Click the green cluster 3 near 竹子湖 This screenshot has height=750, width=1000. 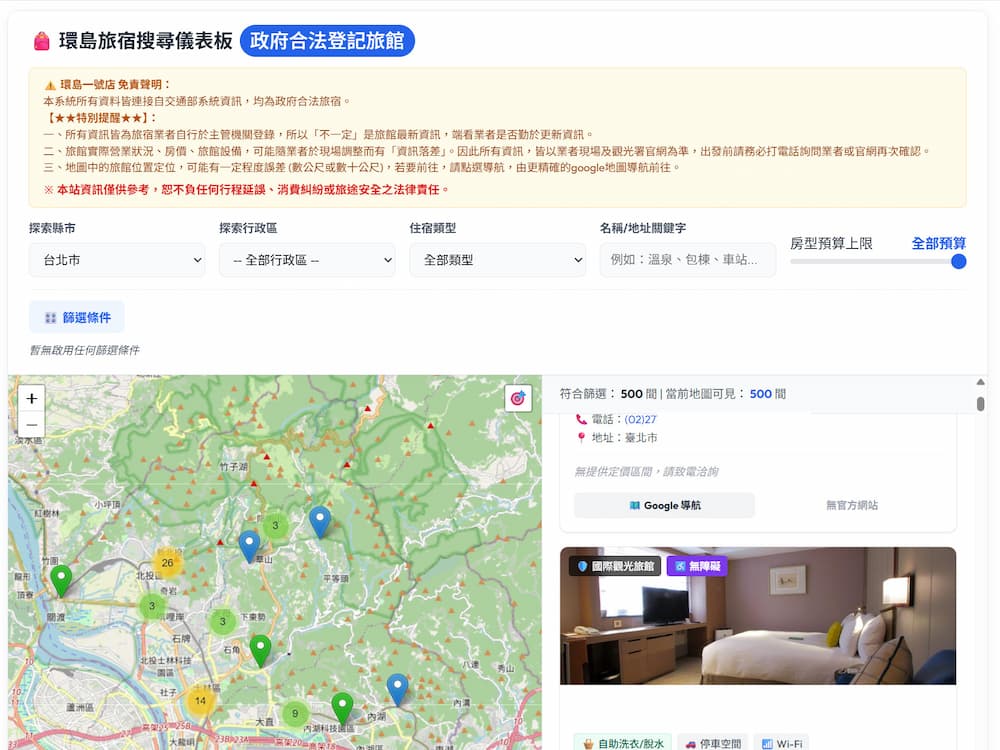coord(276,526)
